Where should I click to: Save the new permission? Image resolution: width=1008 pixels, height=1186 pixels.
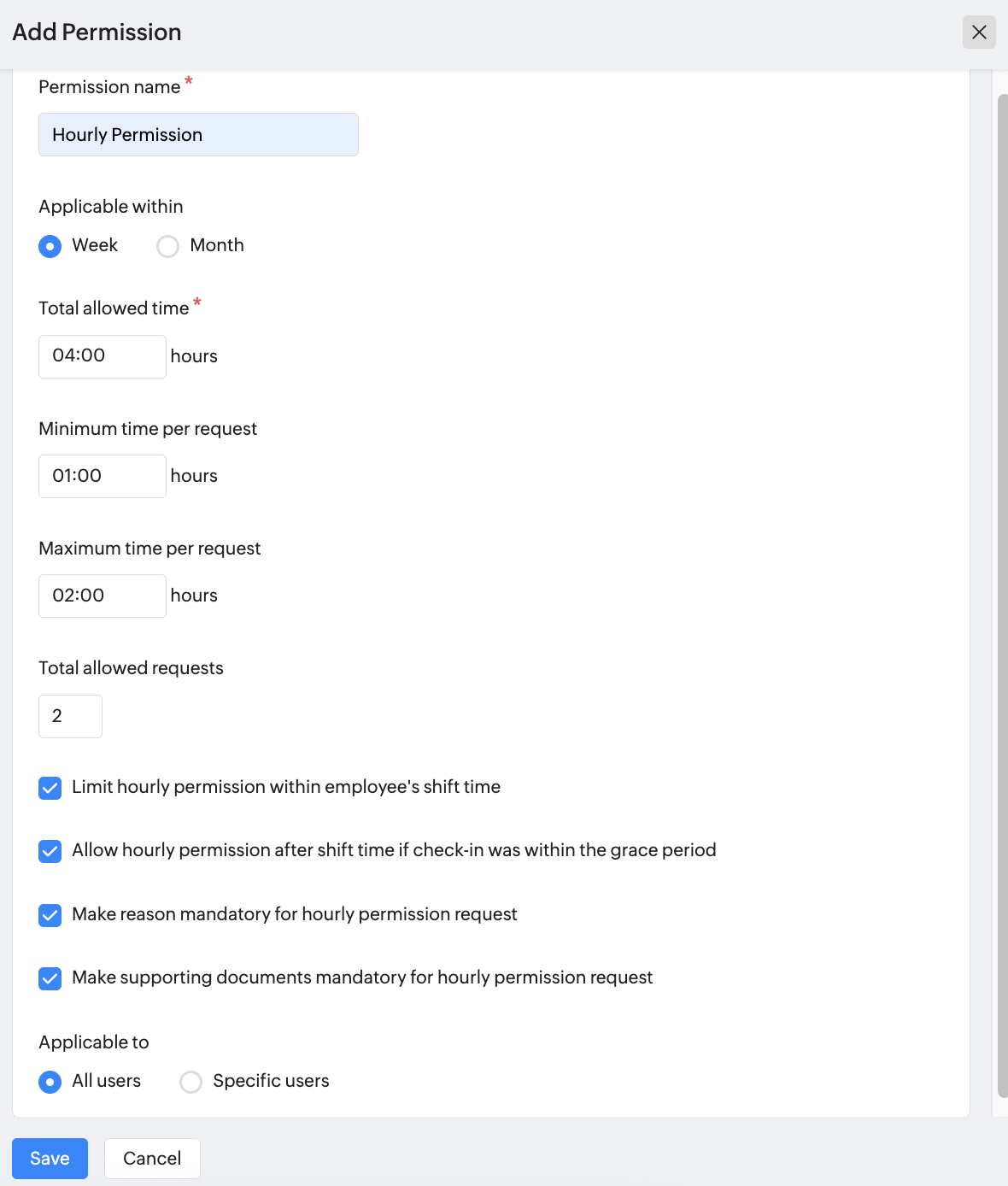[50, 1159]
